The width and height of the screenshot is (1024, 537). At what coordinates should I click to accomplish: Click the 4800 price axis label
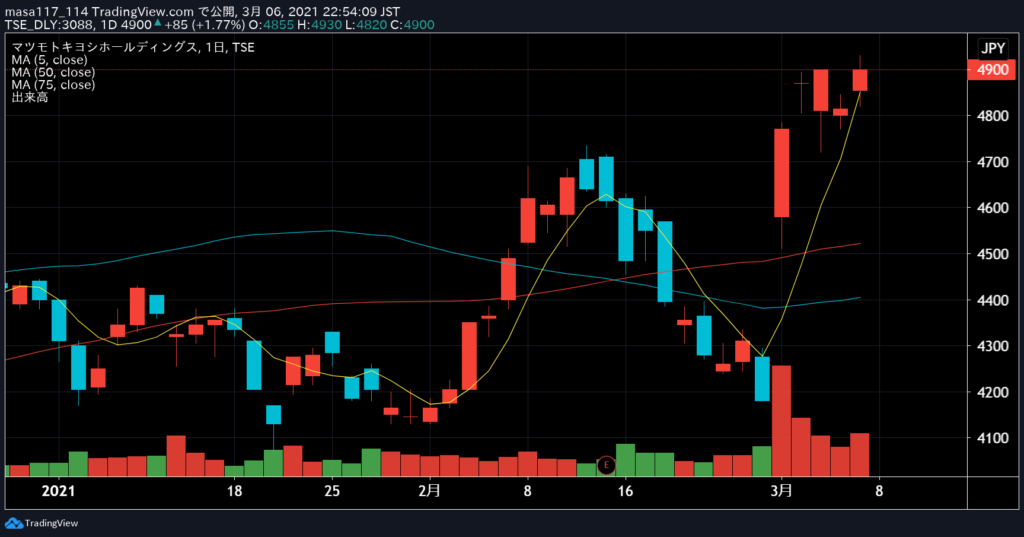tap(993, 116)
